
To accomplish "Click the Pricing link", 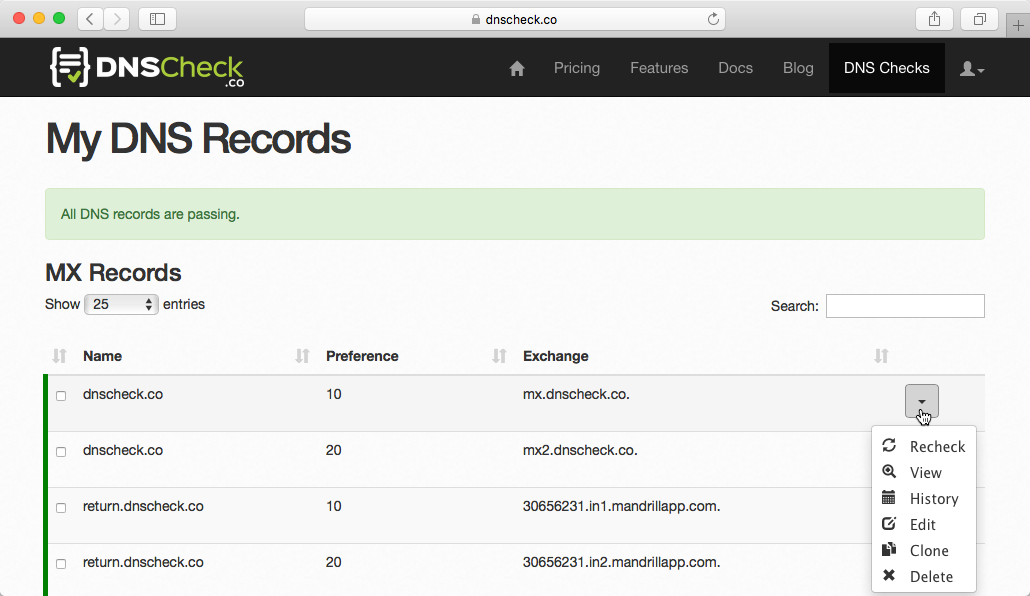I will [x=576, y=67].
